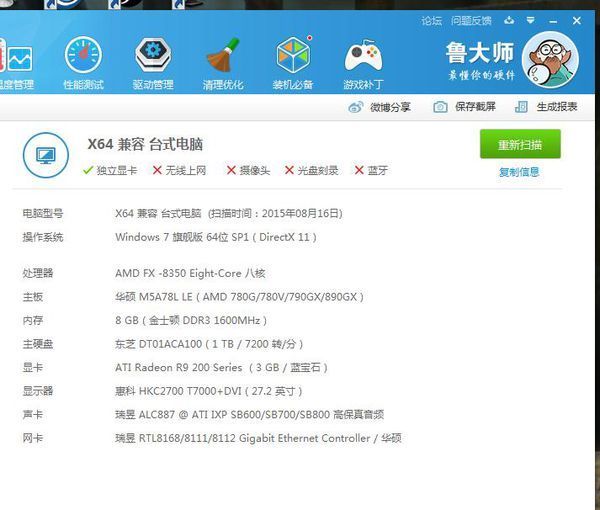
Task: Select the ATI Radeon R9 200 Series text
Action: coord(221,368)
